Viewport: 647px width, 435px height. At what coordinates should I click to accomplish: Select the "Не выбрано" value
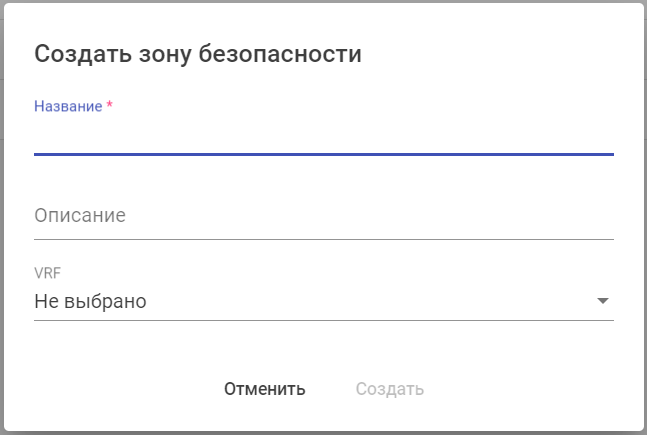coord(91,301)
